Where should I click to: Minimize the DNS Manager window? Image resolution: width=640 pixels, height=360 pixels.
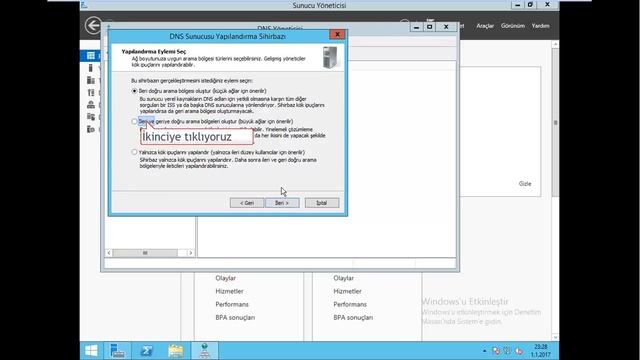click(416, 27)
